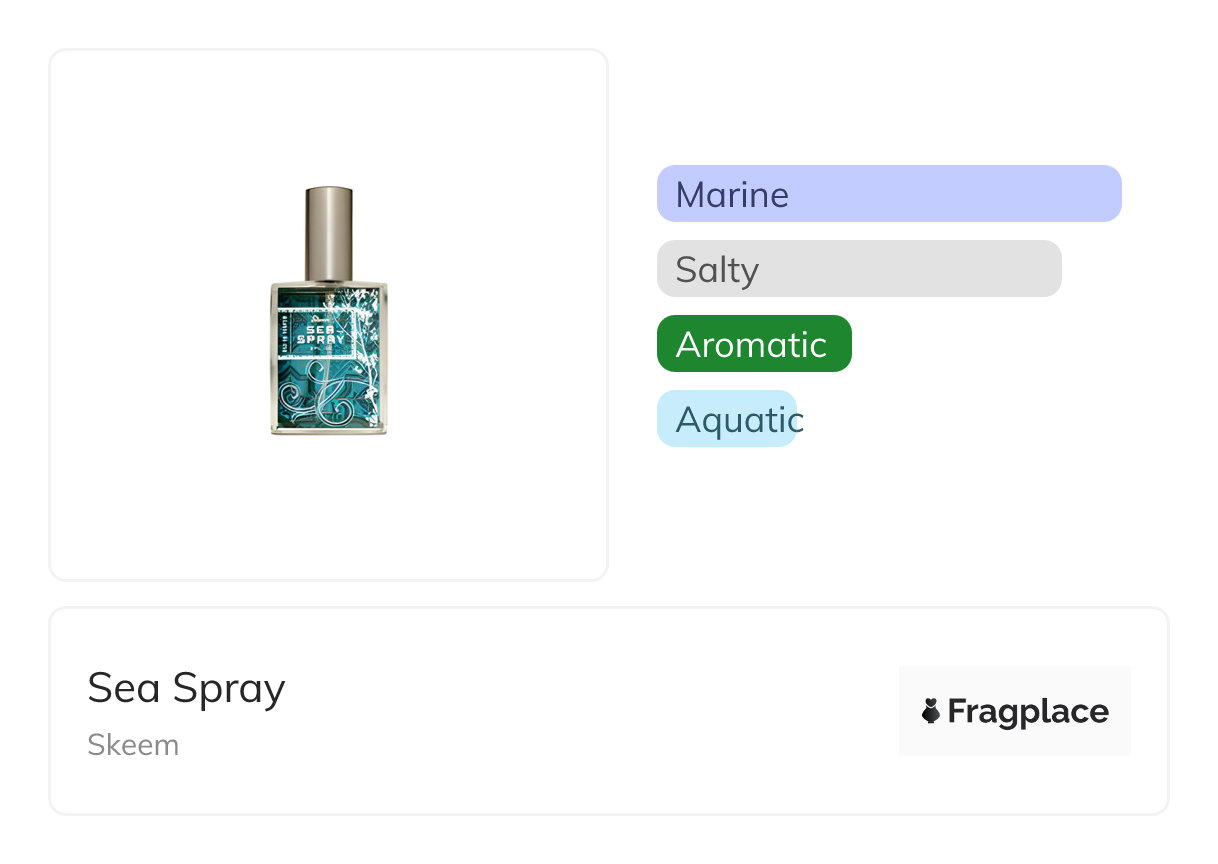Click the word Aquatic in the last bar
Image resolution: width=1218 pixels, height=864 pixels.
point(738,420)
